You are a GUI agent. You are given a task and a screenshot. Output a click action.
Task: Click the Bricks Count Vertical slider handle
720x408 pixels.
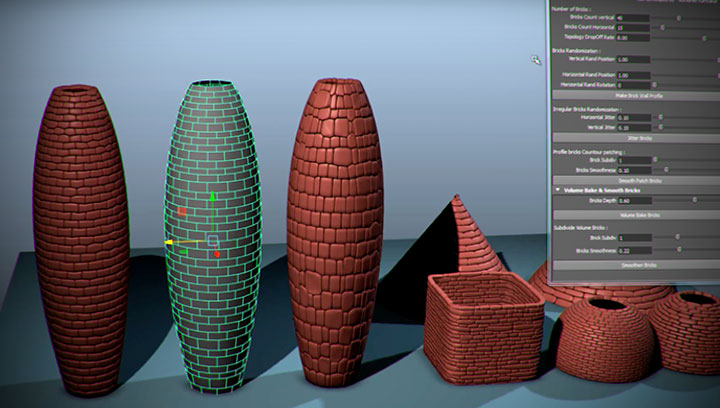(679, 18)
